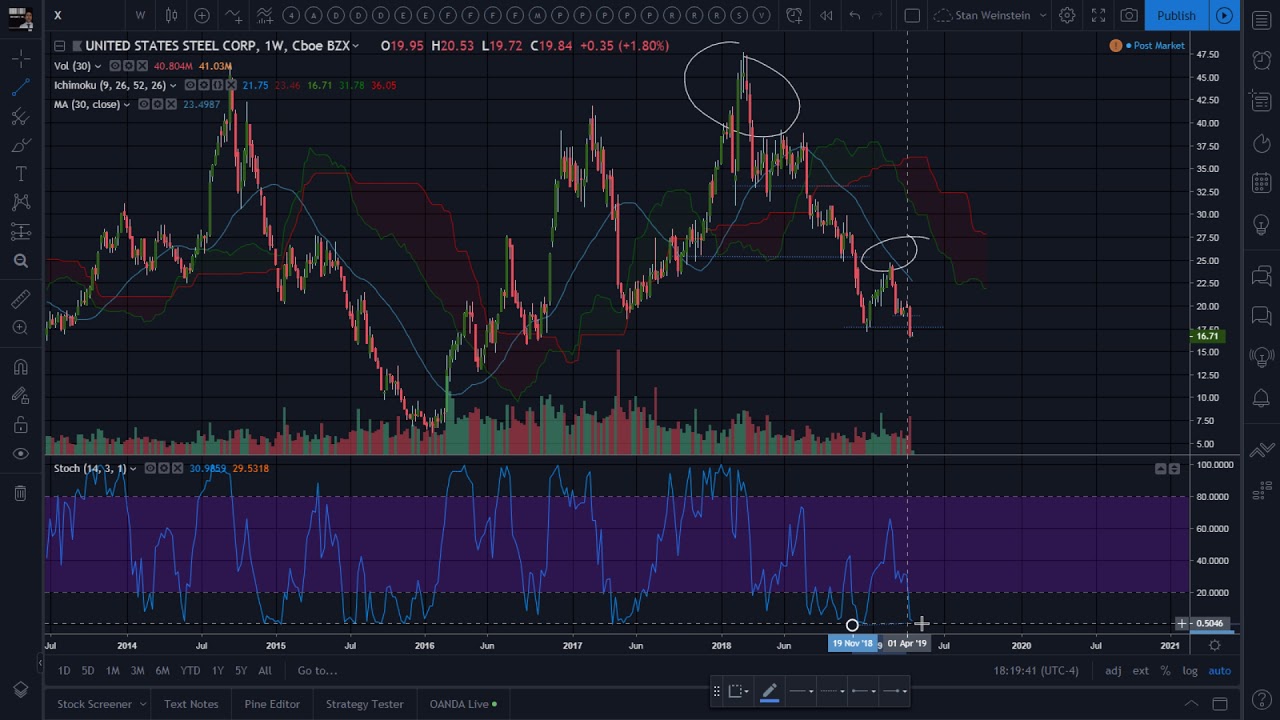This screenshot has height=720, width=1280.
Task: Click the zoom in tool
Action: (20, 328)
